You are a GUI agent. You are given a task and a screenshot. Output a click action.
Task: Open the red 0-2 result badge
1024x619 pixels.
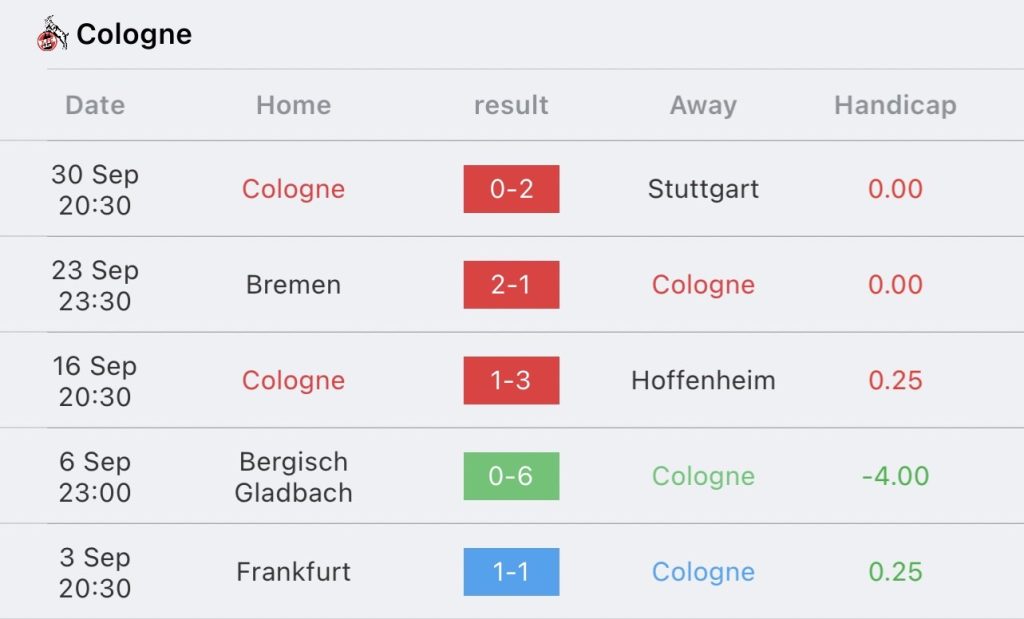point(511,189)
